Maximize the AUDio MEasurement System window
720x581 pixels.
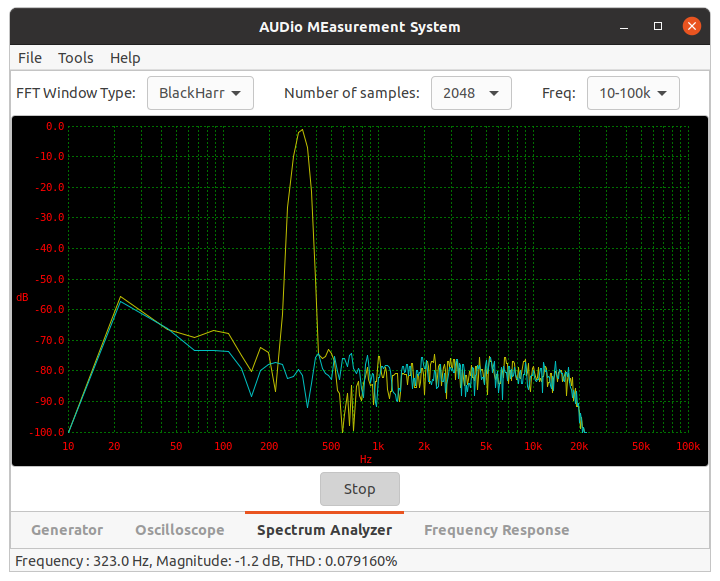(x=658, y=27)
